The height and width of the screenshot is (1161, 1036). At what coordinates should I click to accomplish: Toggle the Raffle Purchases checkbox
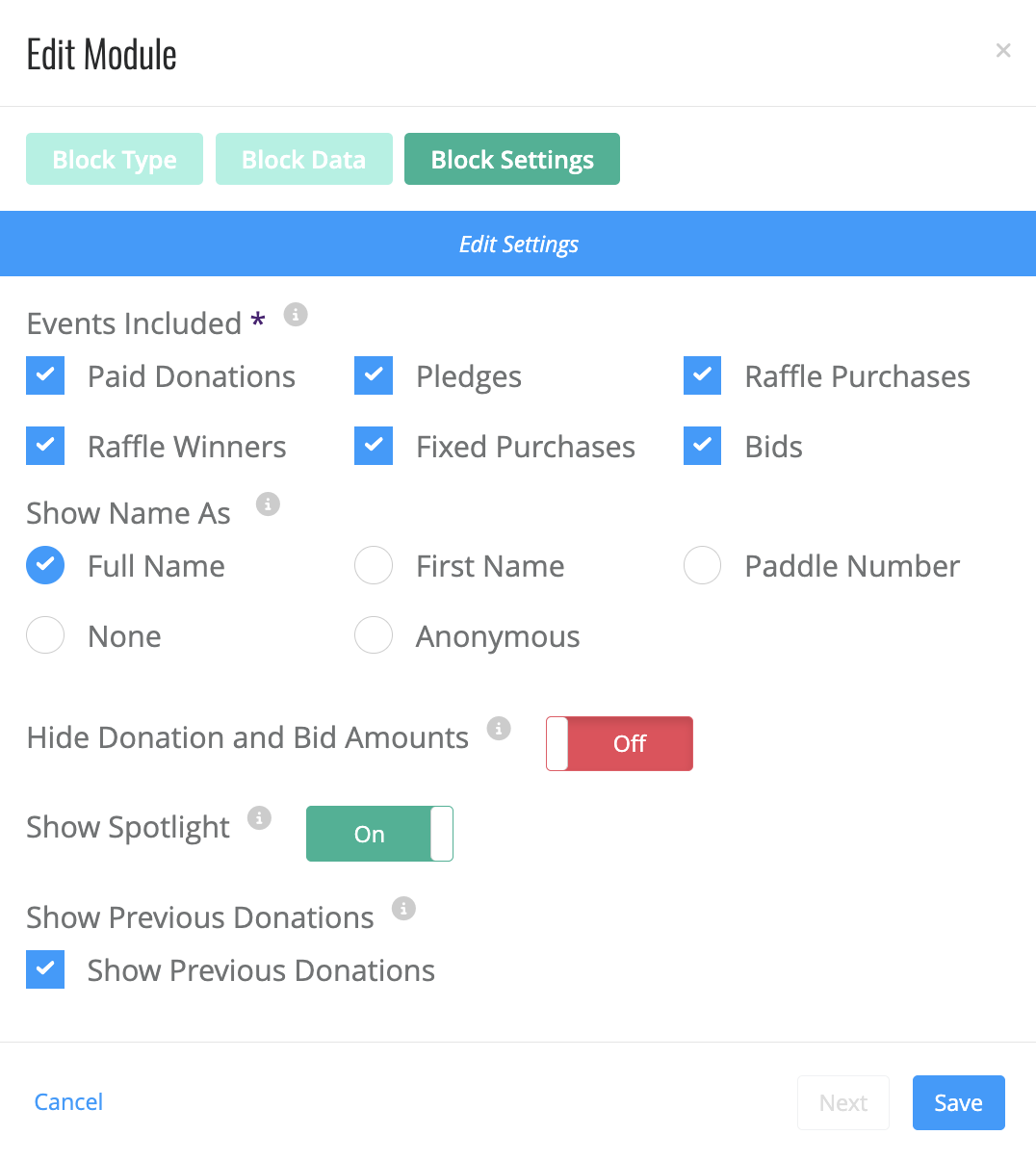pos(703,375)
